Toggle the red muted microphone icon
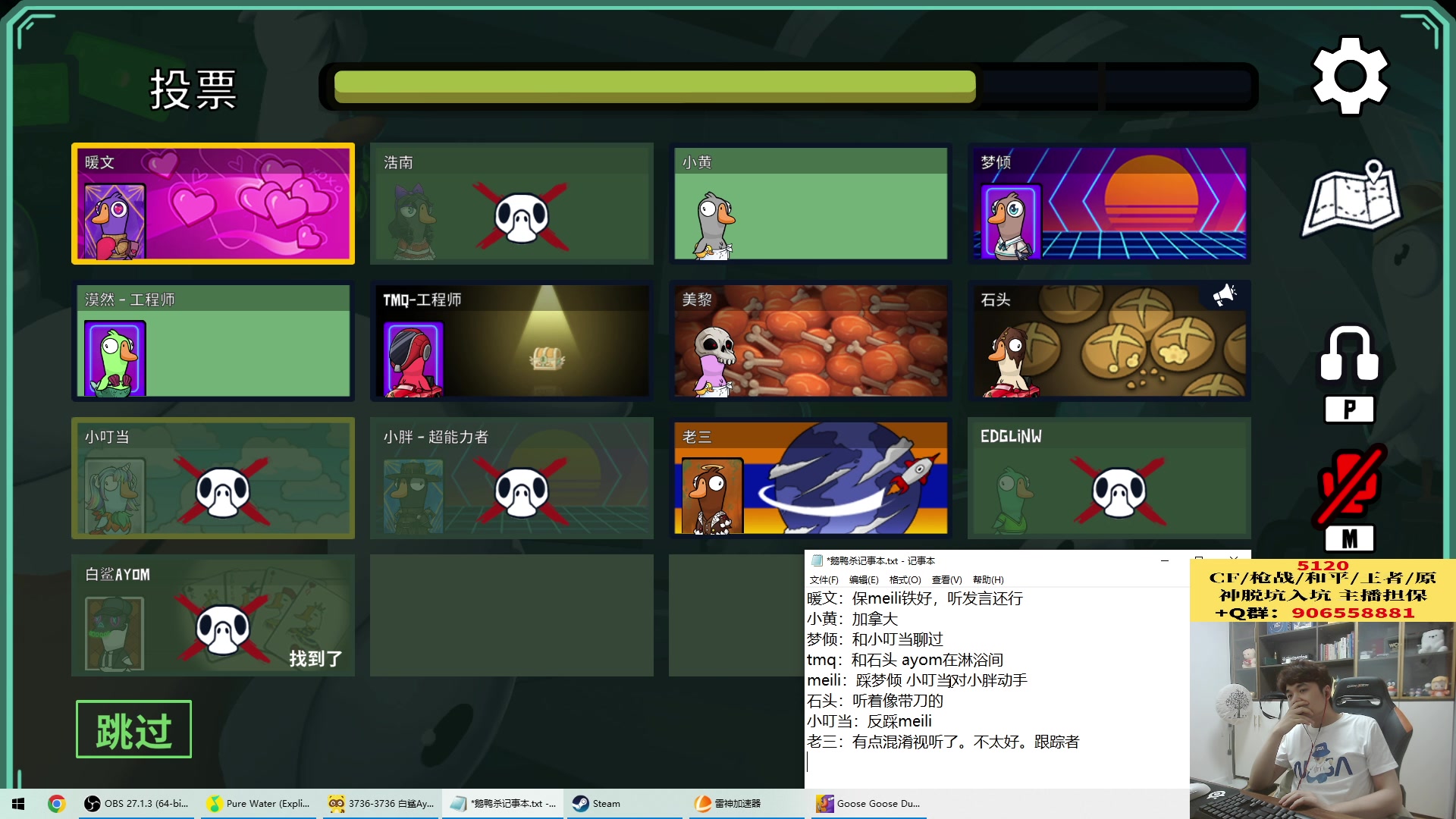Image resolution: width=1456 pixels, height=819 pixels. (x=1351, y=485)
